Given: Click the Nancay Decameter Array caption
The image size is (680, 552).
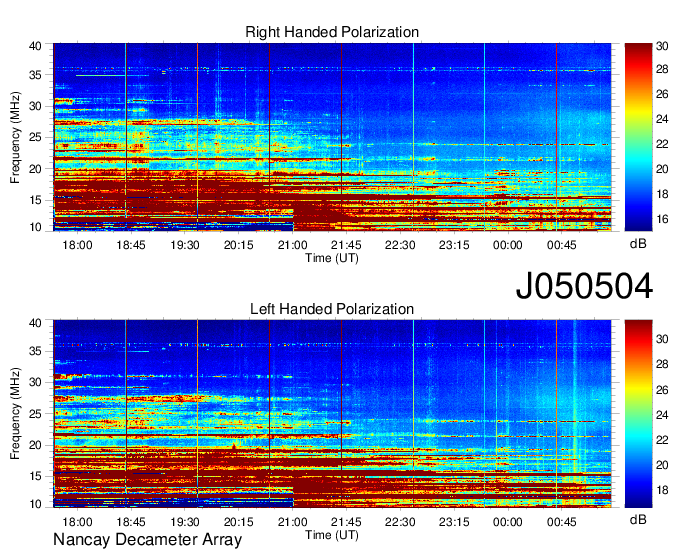Looking at the screenshot, I should [147, 540].
